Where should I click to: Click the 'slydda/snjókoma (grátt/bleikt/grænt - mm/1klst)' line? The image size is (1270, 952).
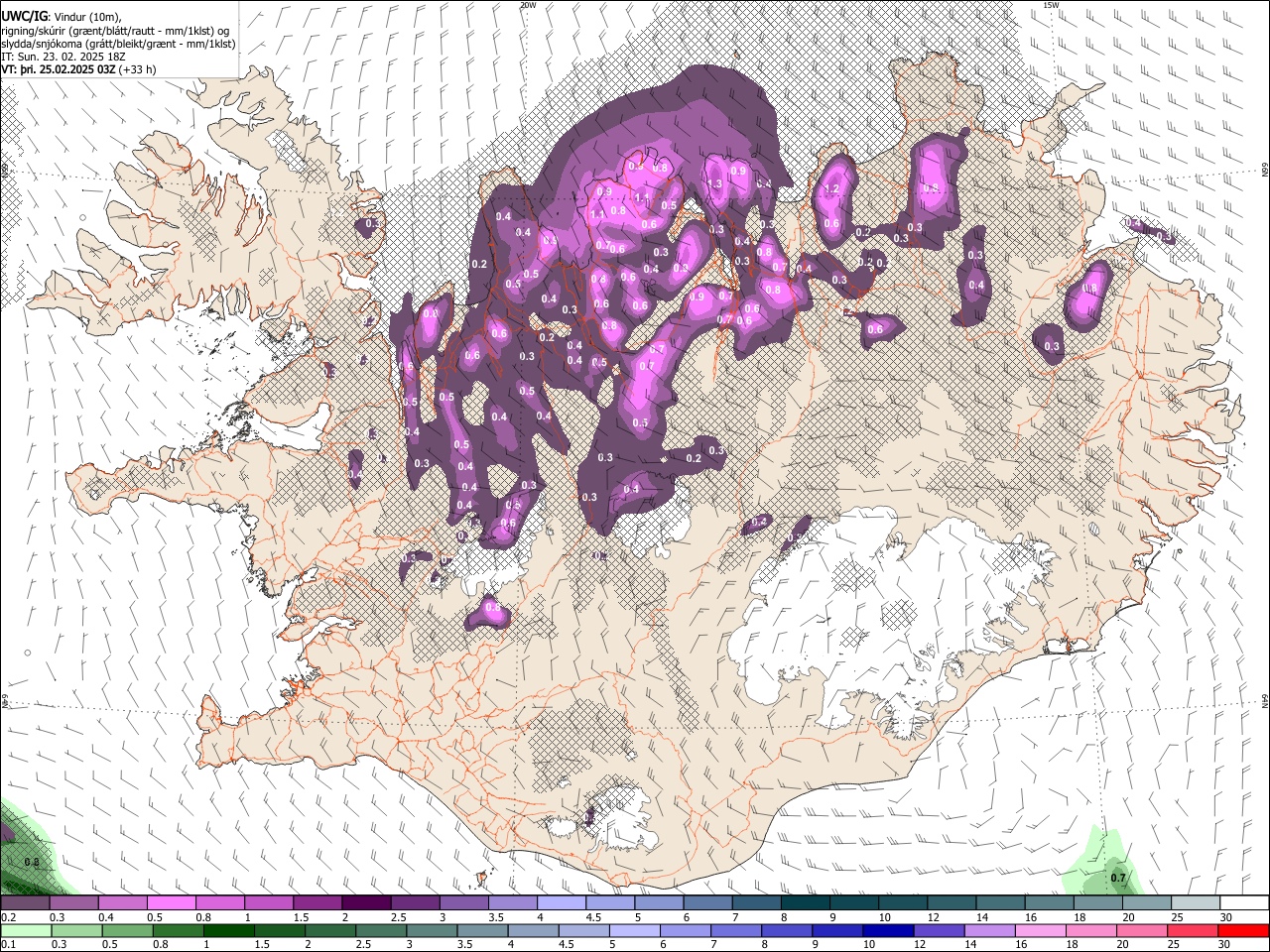[x=118, y=44]
